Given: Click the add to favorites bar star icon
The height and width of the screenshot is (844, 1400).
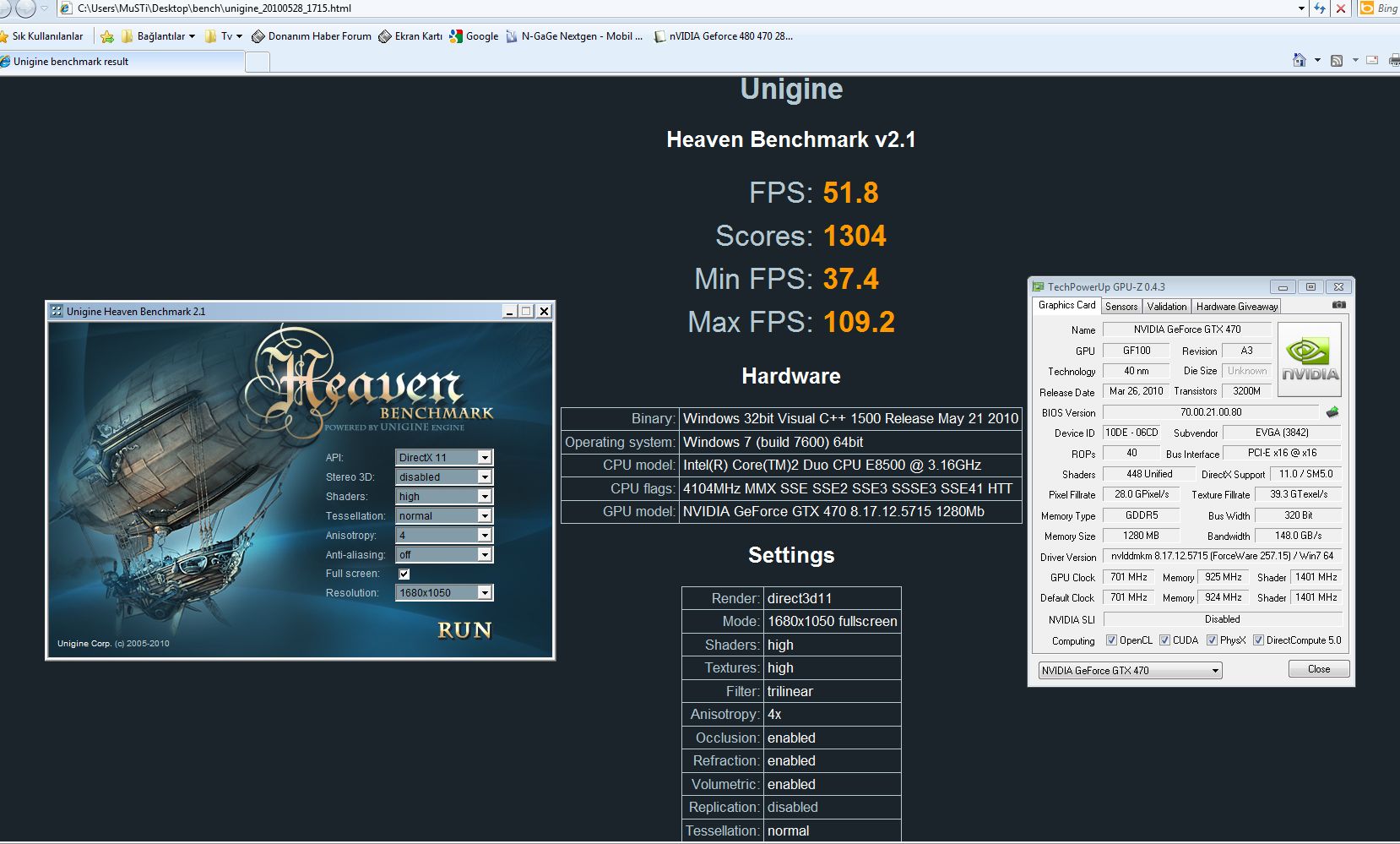Looking at the screenshot, I should click(107, 36).
